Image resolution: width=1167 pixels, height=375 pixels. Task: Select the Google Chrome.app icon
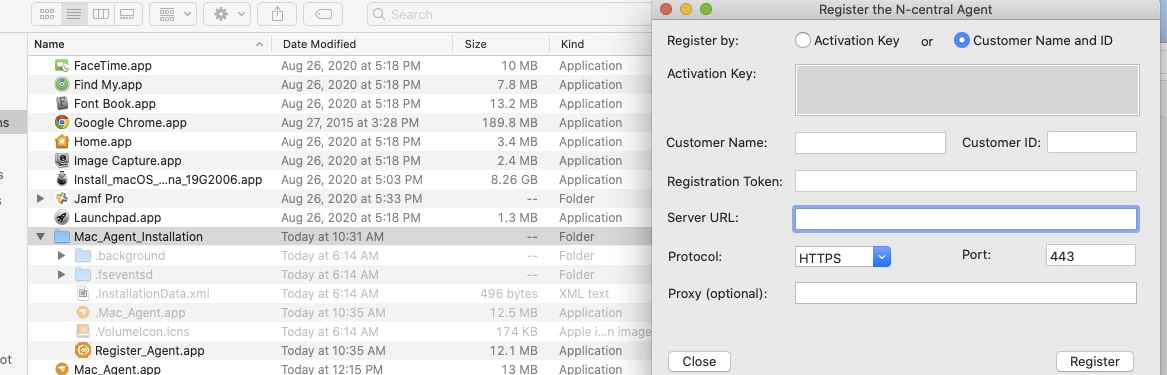(63, 123)
